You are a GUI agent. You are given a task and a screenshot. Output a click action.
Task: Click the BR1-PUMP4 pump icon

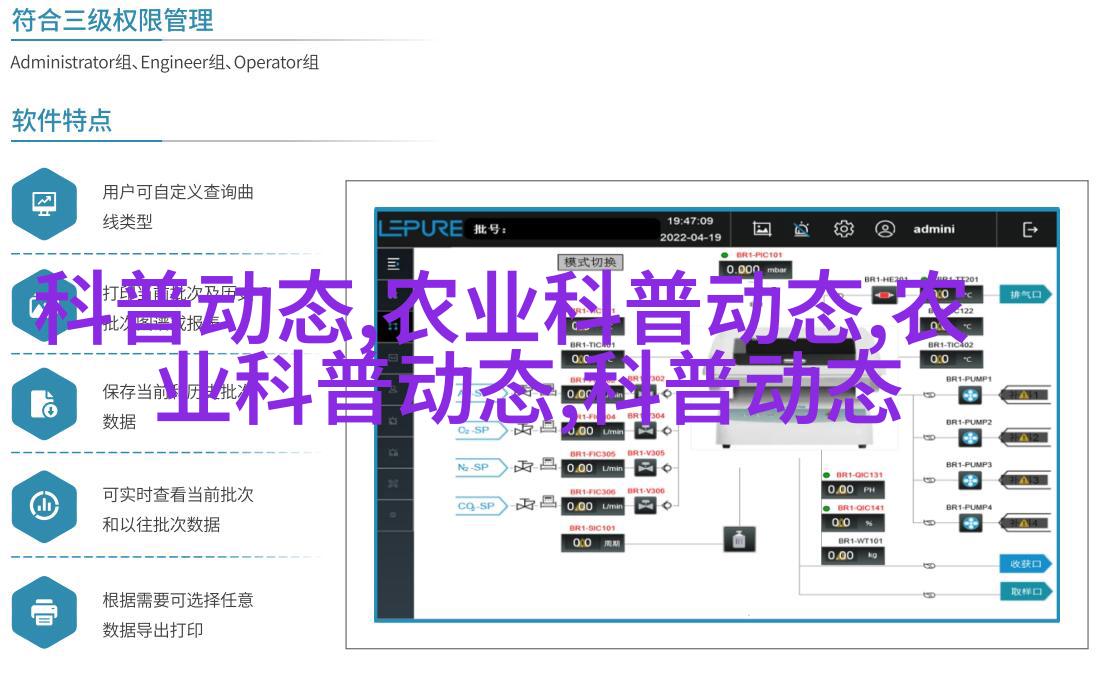click(x=971, y=523)
